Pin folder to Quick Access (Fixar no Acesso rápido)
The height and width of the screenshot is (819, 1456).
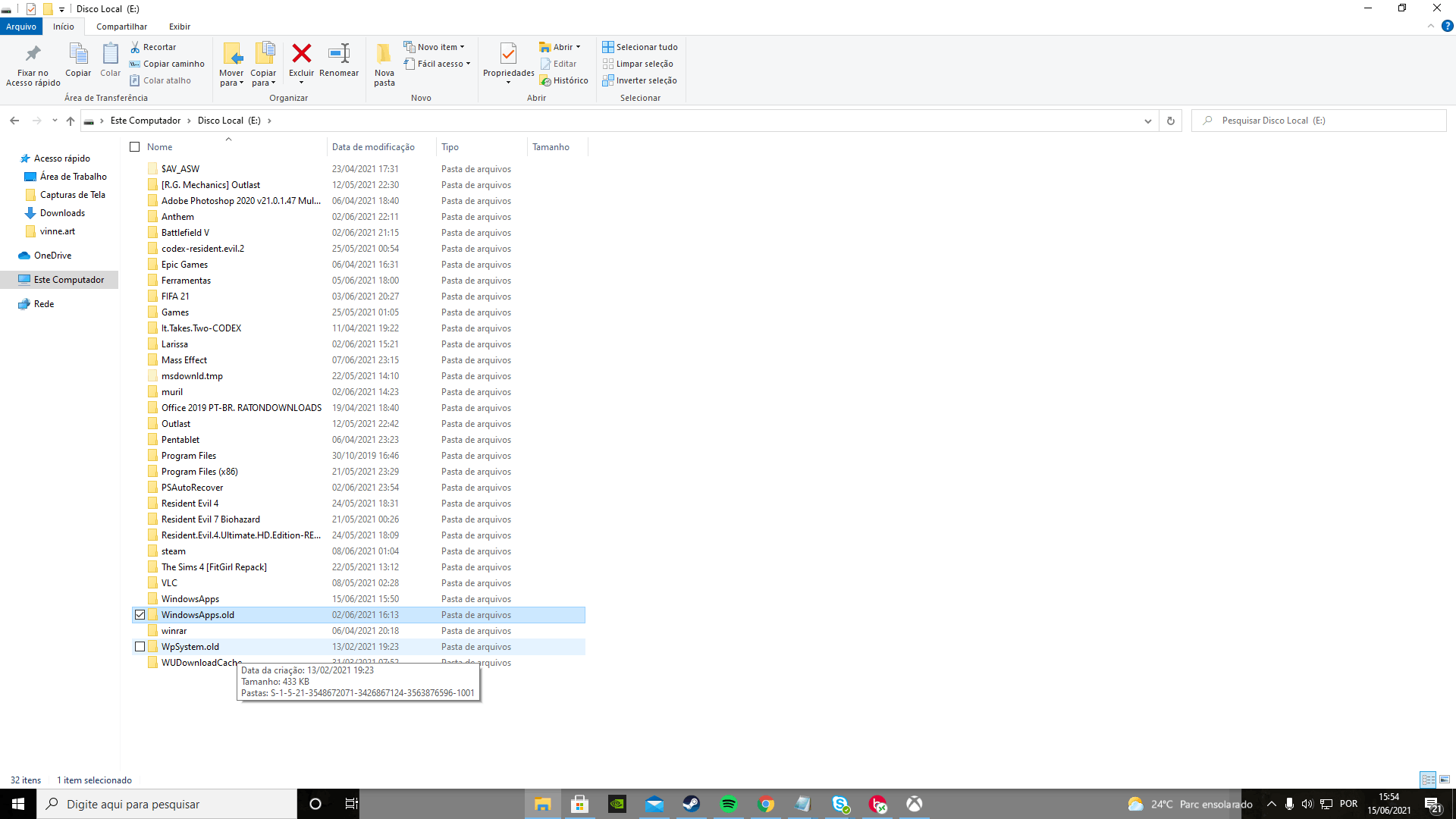click(x=33, y=64)
